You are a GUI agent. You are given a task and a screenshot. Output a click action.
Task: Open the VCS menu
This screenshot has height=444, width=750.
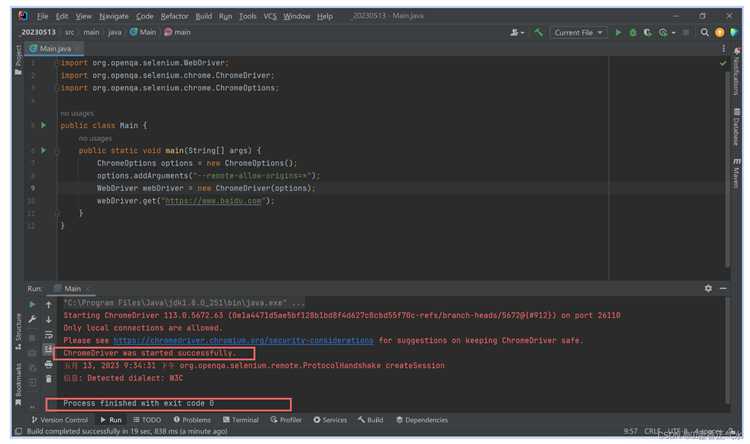270,16
